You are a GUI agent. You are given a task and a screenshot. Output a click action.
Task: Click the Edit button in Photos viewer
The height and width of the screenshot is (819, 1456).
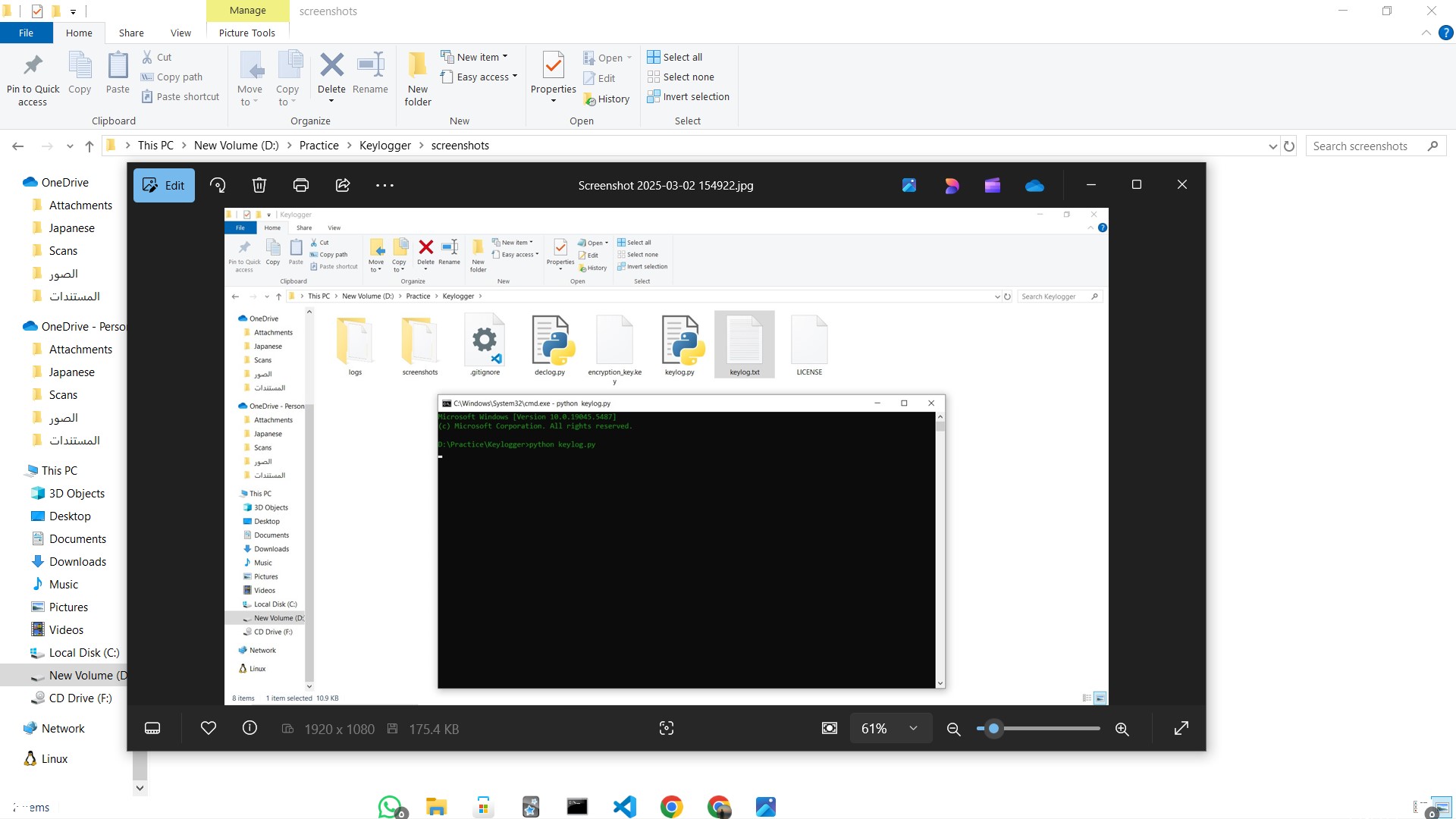pos(164,185)
